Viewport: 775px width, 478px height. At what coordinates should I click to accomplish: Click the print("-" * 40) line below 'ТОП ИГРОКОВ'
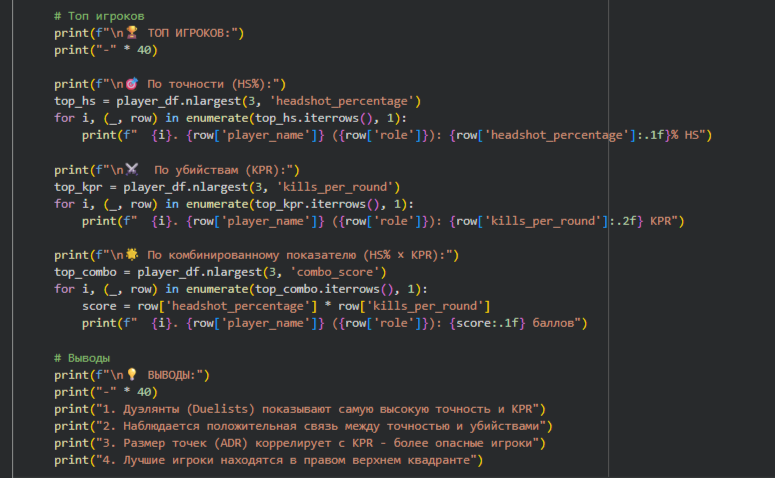[106, 50]
